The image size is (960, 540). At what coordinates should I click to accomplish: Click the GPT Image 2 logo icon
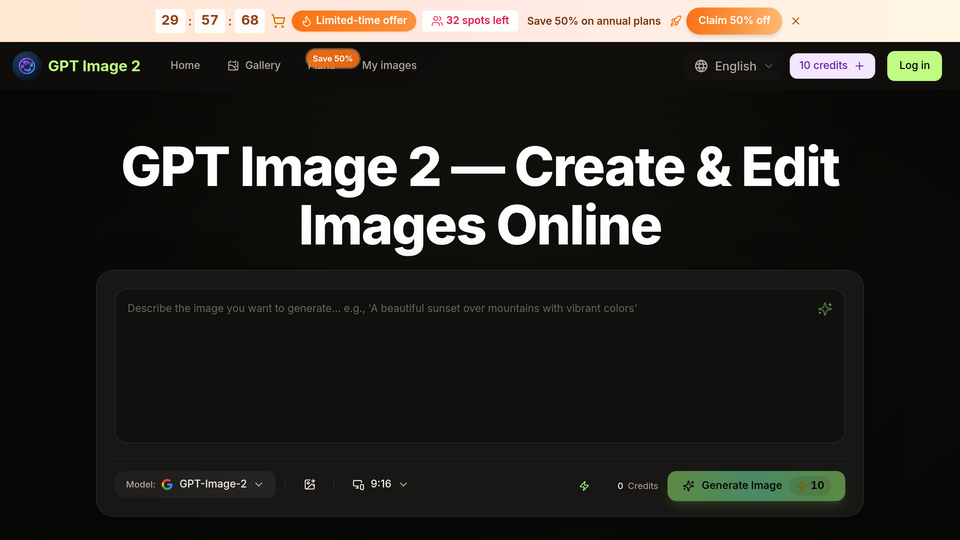pyautogui.click(x=26, y=66)
